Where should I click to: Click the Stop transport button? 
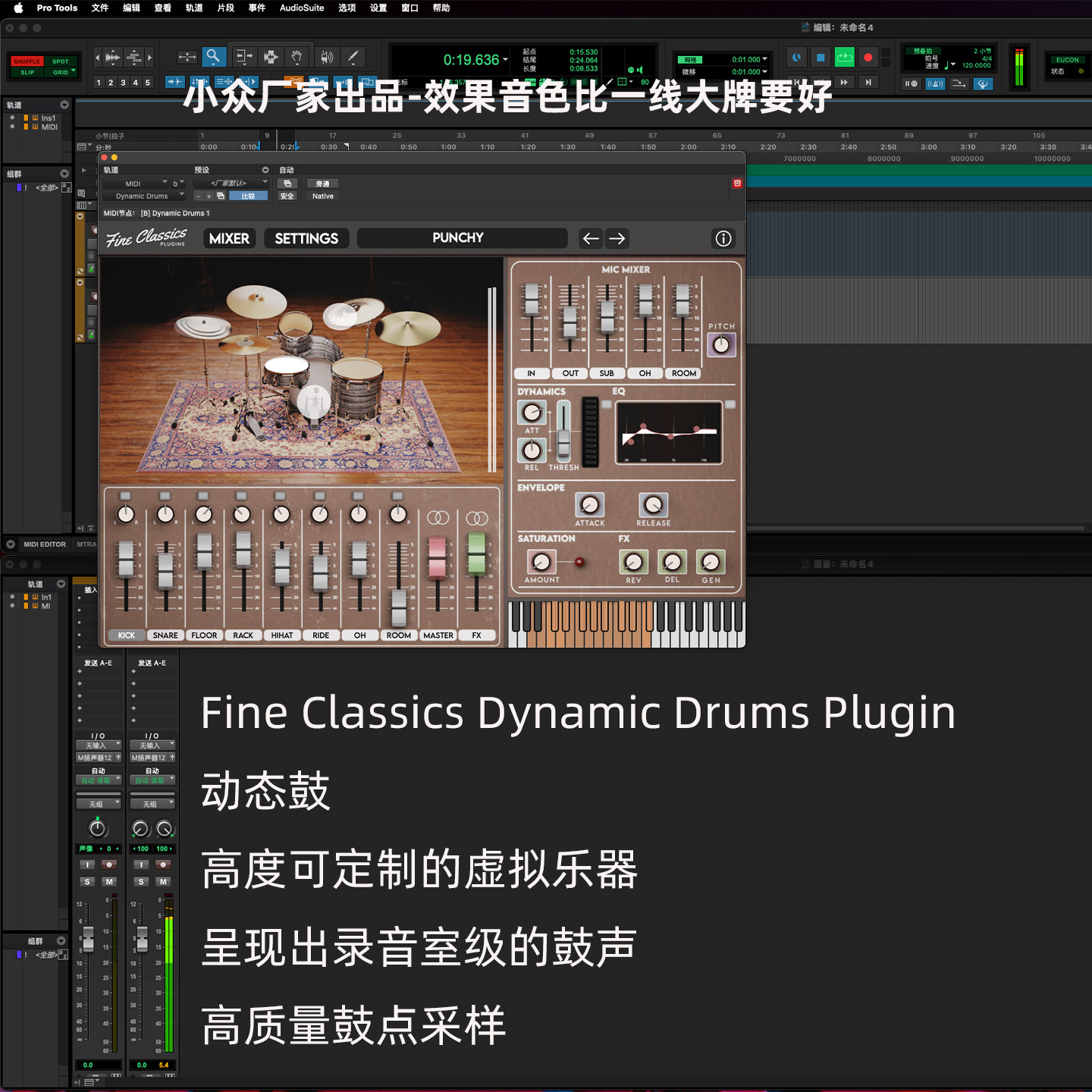pos(821,57)
